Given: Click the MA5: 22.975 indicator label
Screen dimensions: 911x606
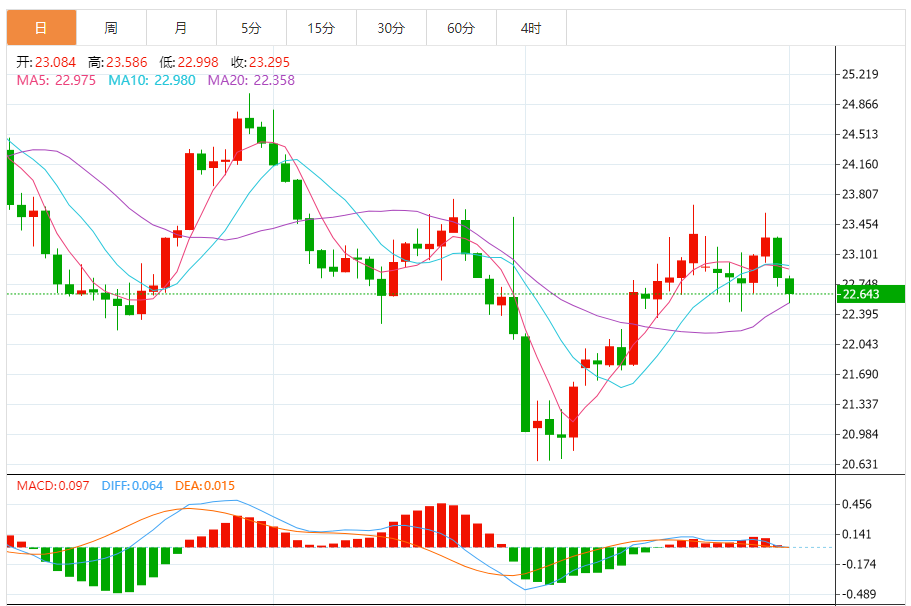Looking at the screenshot, I should 56,80.
